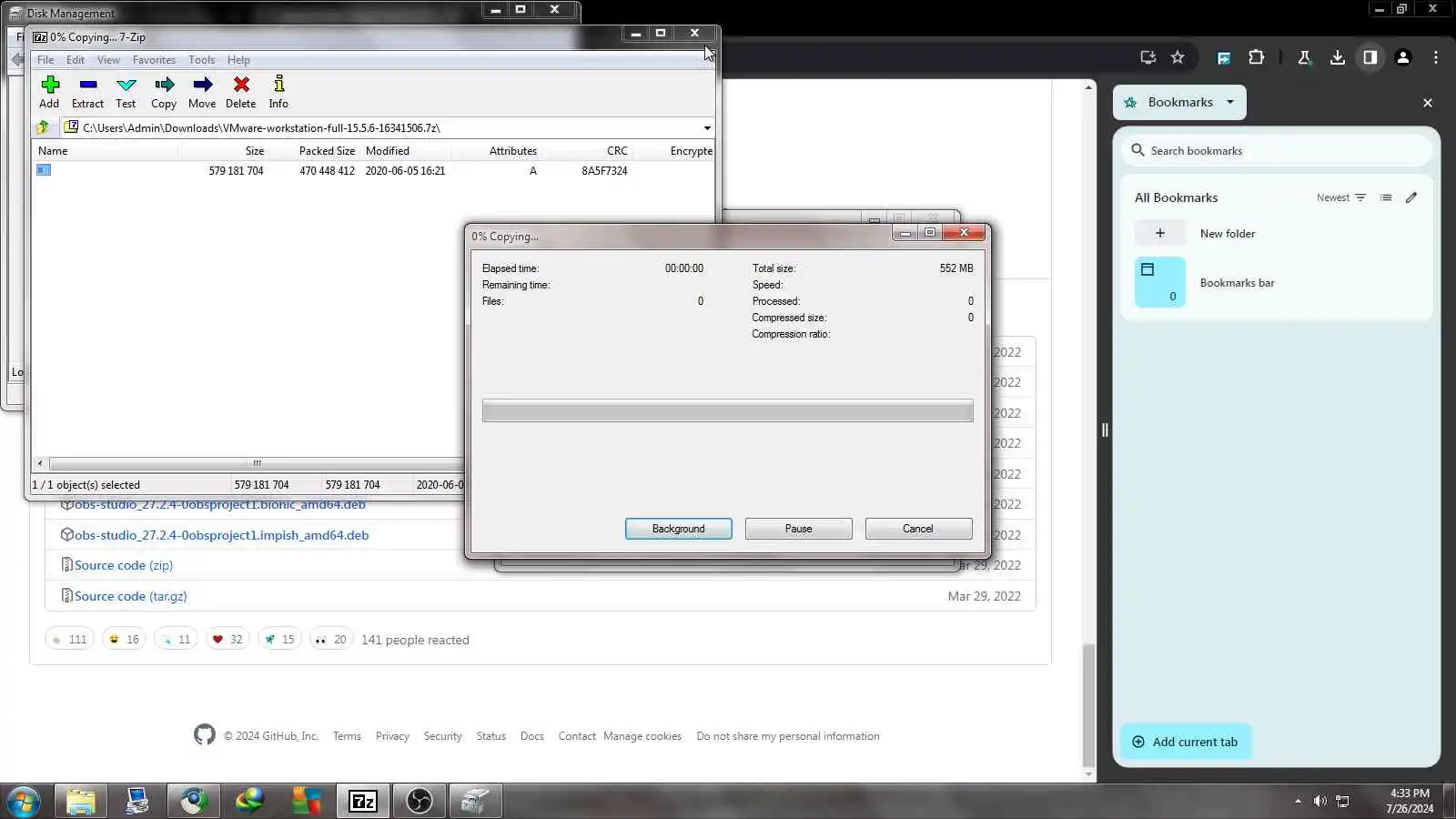Run Test on the selected archive
Screen dimensions: 1456x819
[x=126, y=92]
